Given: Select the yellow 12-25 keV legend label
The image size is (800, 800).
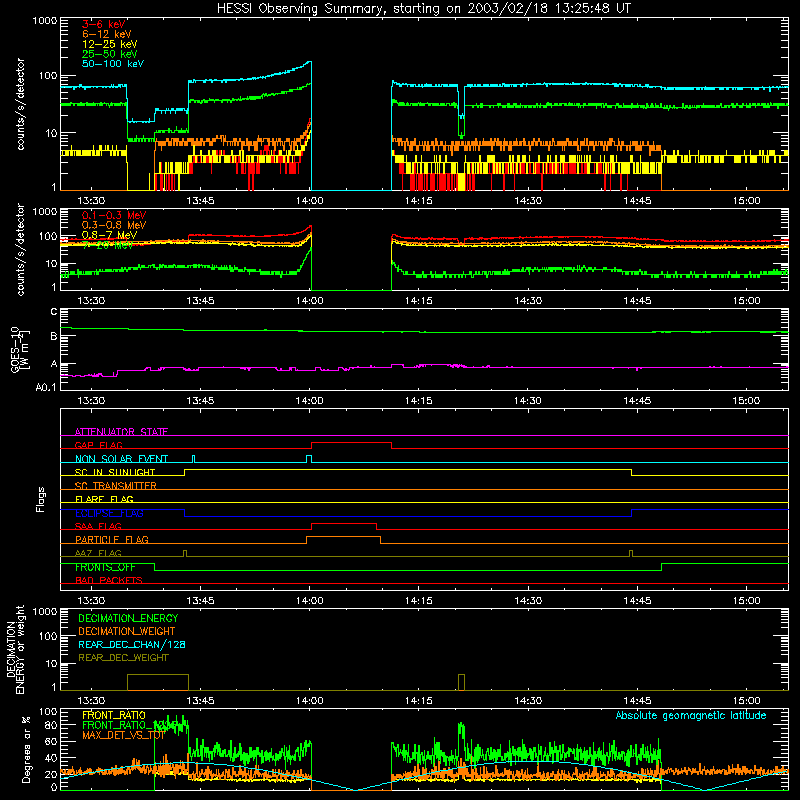Looking at the screenshot, I should pos(110,44).
